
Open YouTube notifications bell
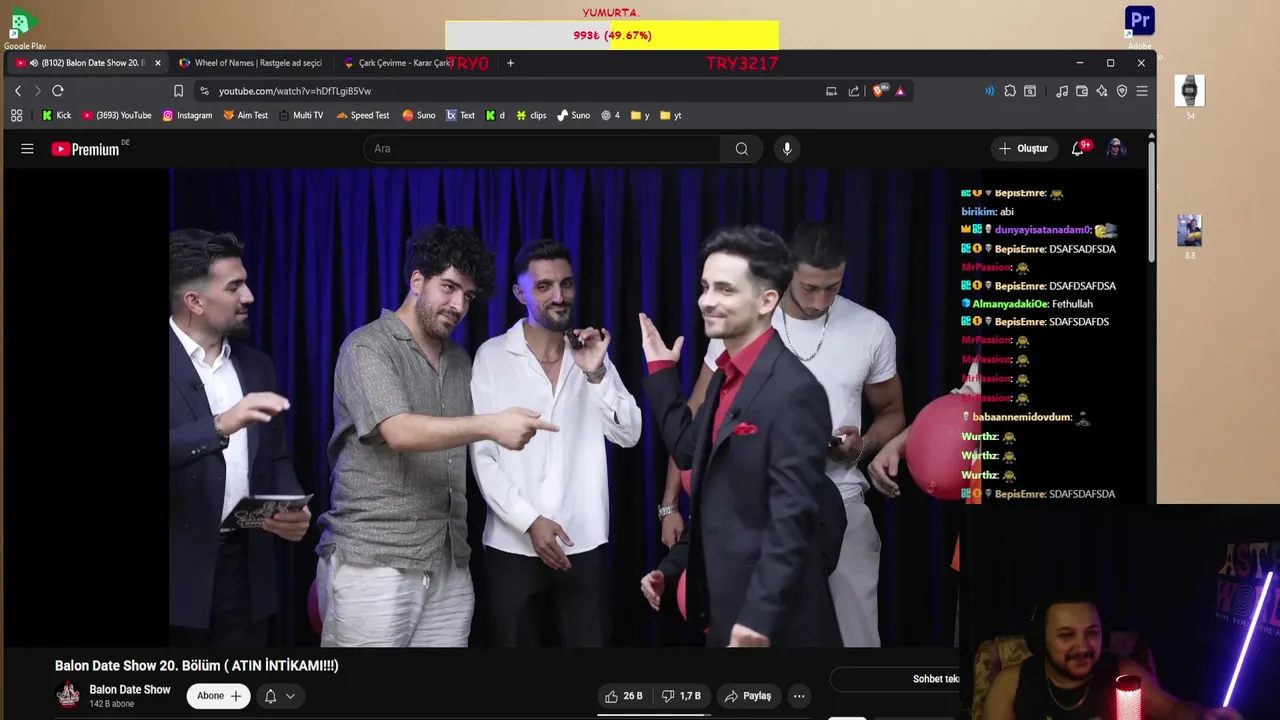(x=1078, y=149)
